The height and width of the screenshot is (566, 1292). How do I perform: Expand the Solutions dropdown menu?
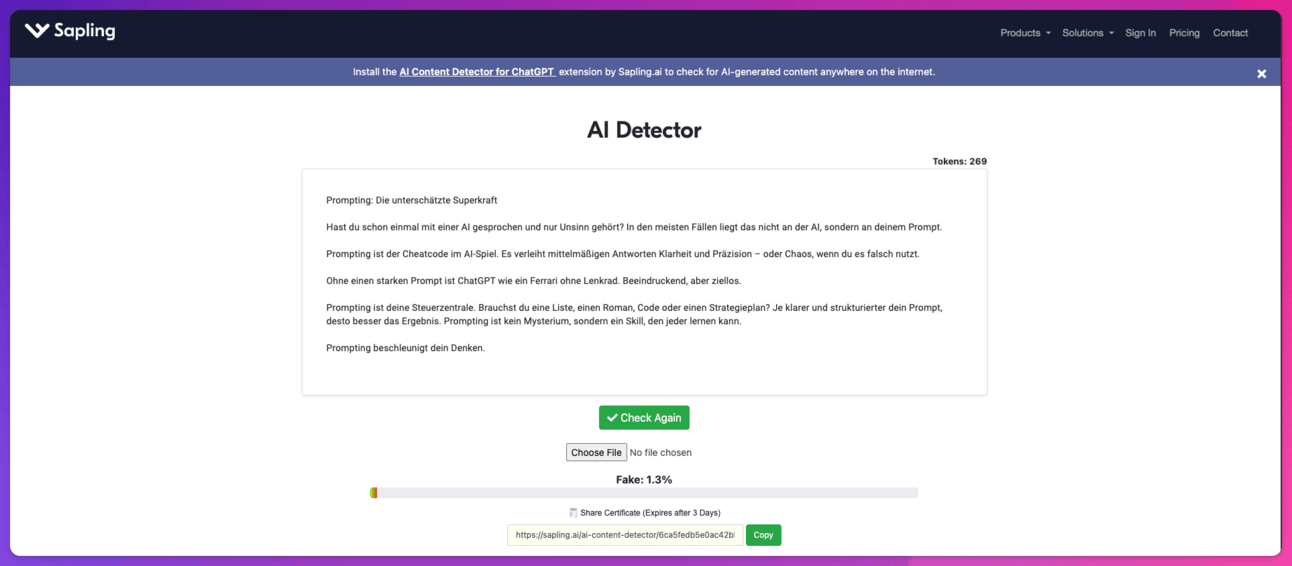click(1088, 33)
